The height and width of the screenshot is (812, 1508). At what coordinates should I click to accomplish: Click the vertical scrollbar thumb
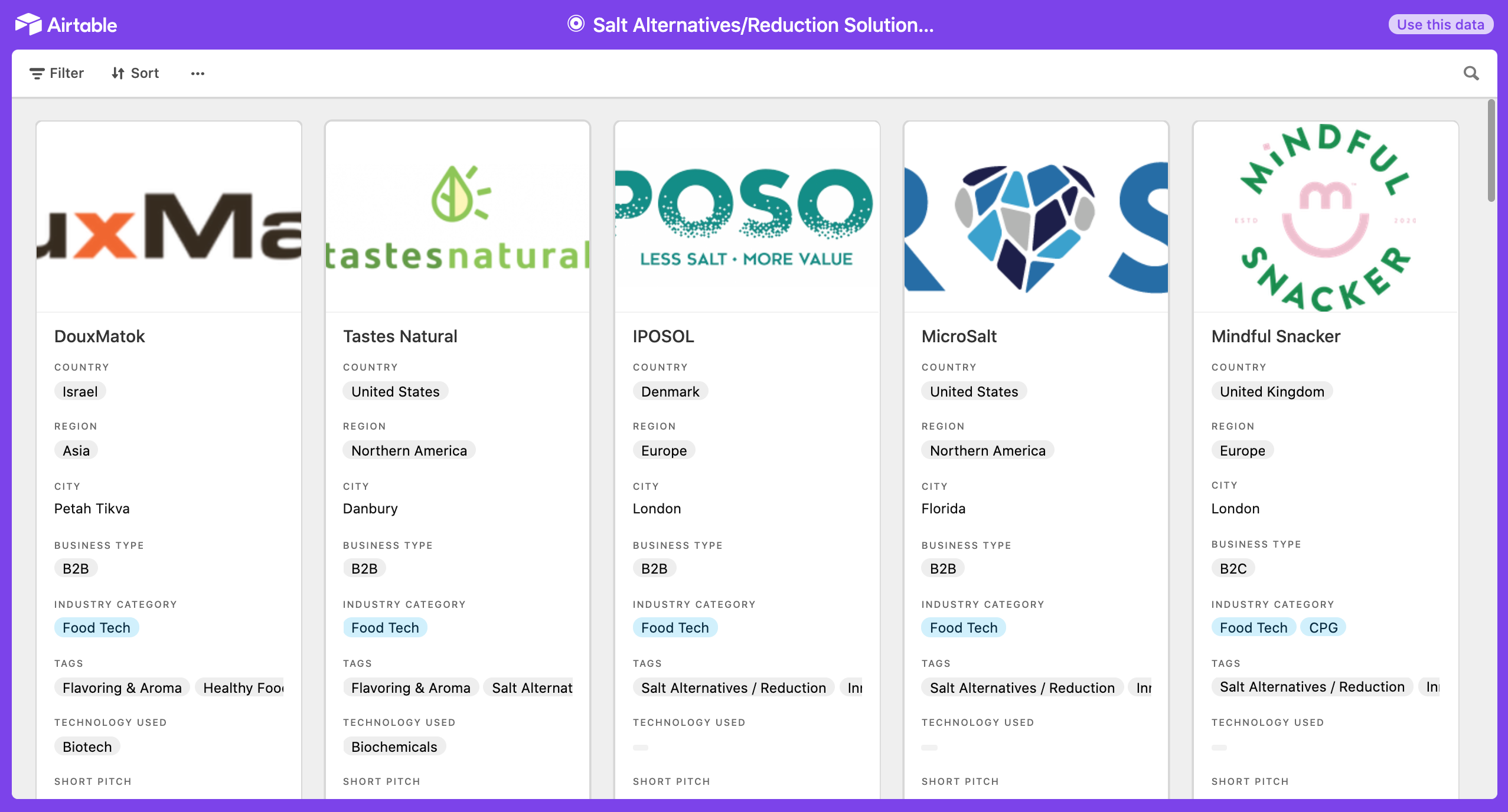1491,151
